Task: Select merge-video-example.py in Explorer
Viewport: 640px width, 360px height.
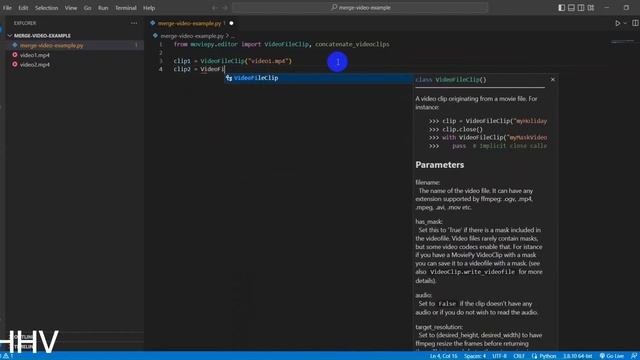Action: click(75, 45)
